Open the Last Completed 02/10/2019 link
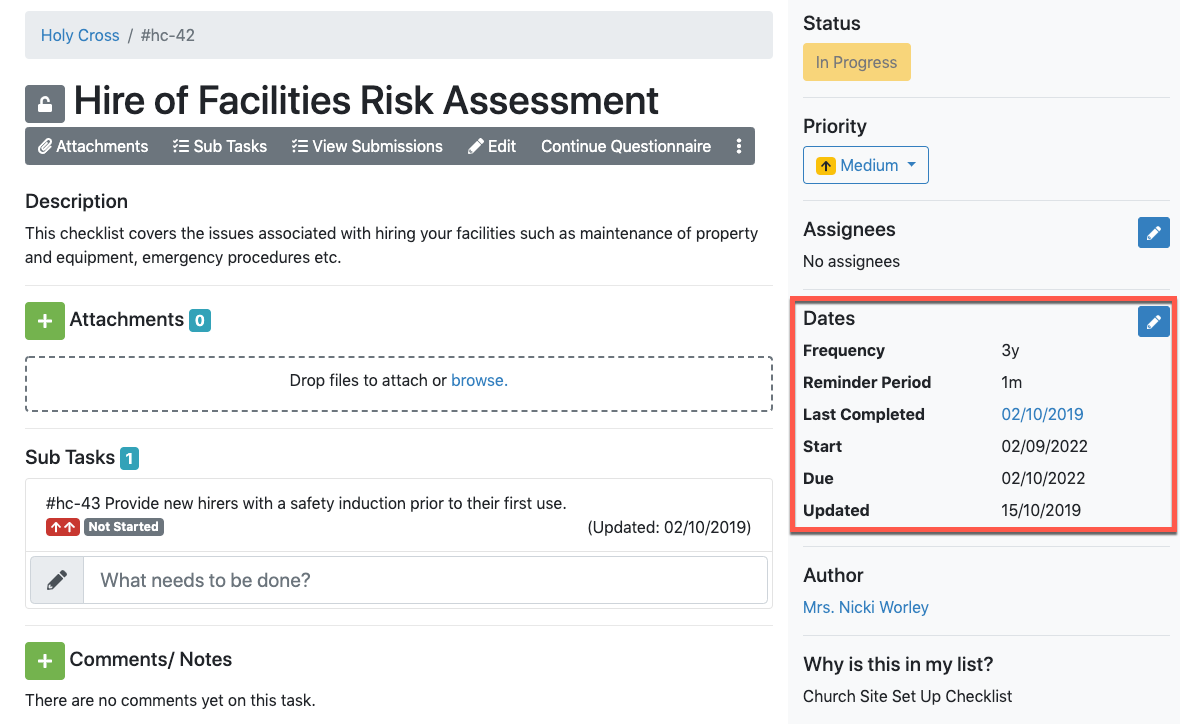Screen dimensions: 1180x724 click(1042, 414)
